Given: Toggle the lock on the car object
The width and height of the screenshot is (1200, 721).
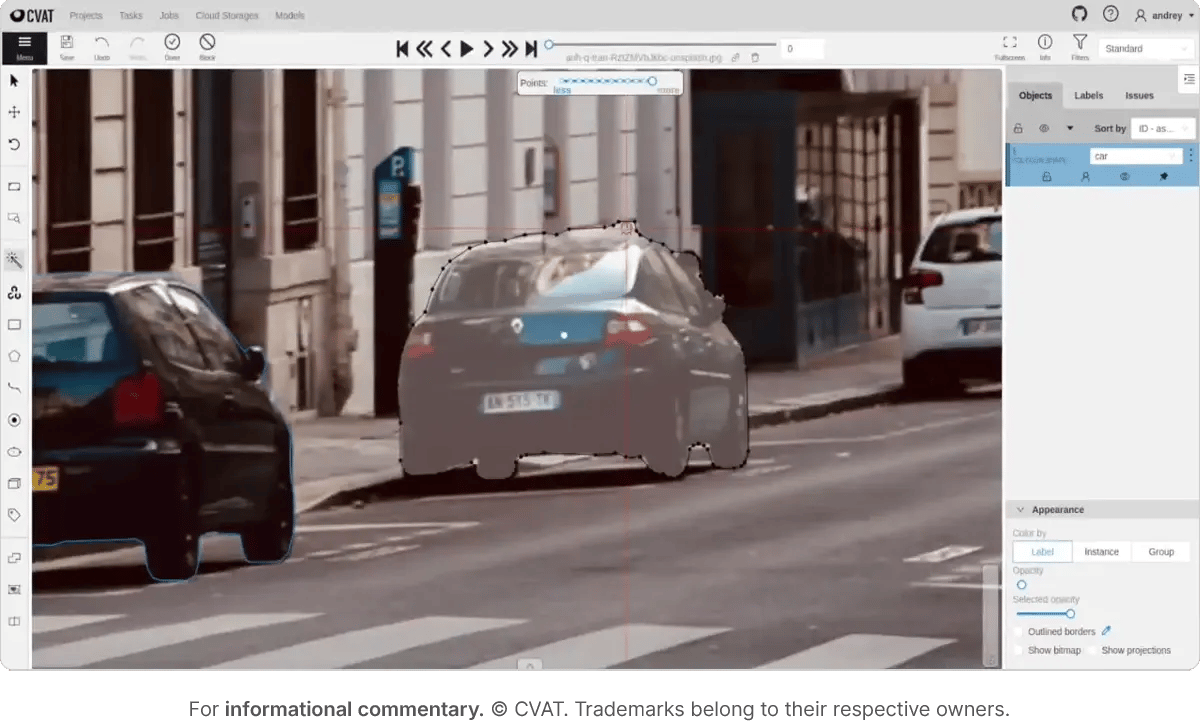Looking at the screenshot, I should click(x=1047, y=176).
